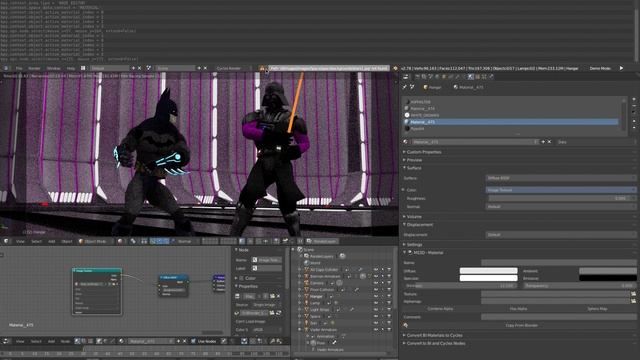Open File menu in top bar
The image size is (640, 360).
[19, 68]
